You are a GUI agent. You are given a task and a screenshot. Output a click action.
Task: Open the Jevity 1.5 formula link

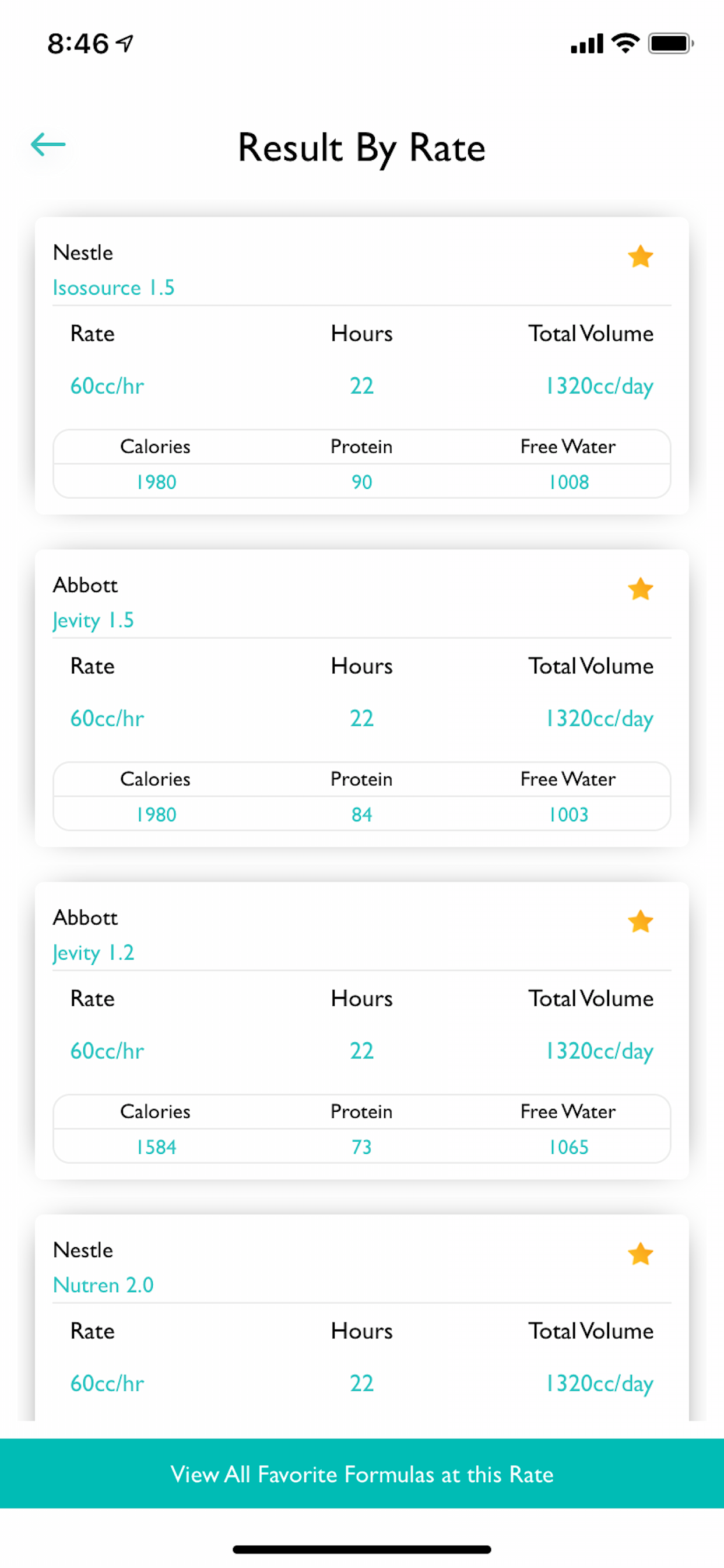93,620
